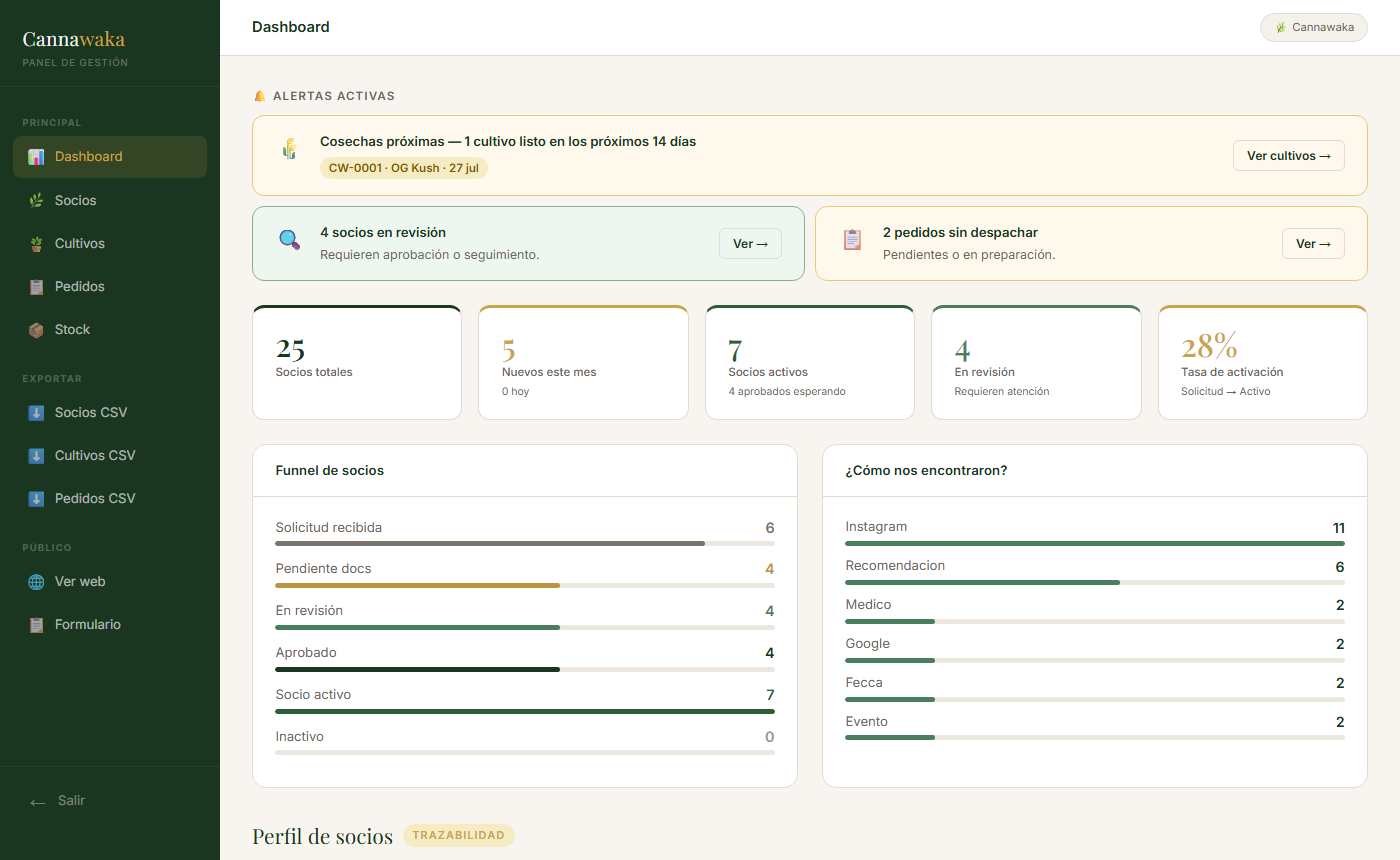The image size is (1400, 860).
Task: Click the Socio activo progress bar
Action: 525,711
